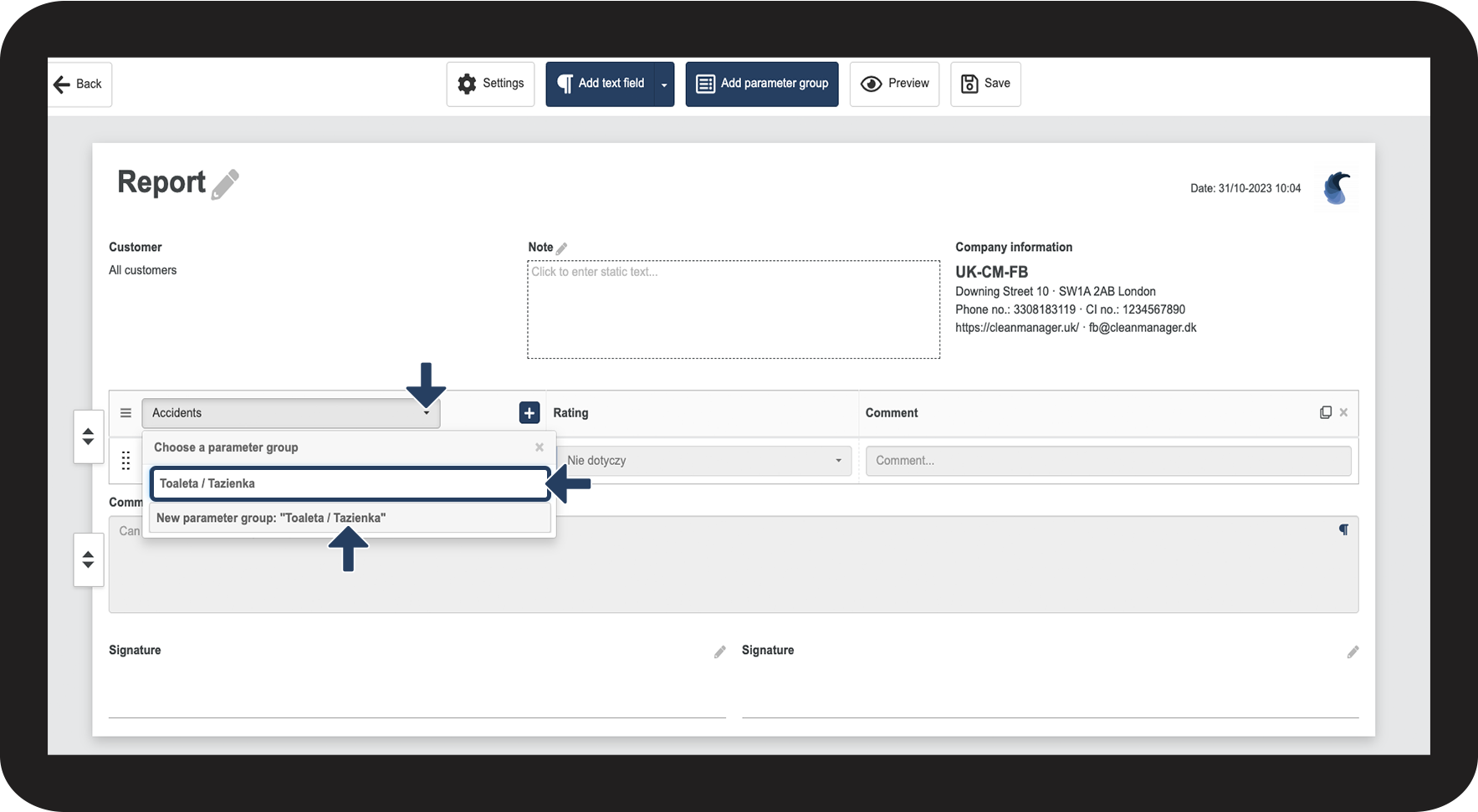Viewport: 1478px width, 812px height.
Task: Open the Preview of the report
Action: [x=894, y=84]
